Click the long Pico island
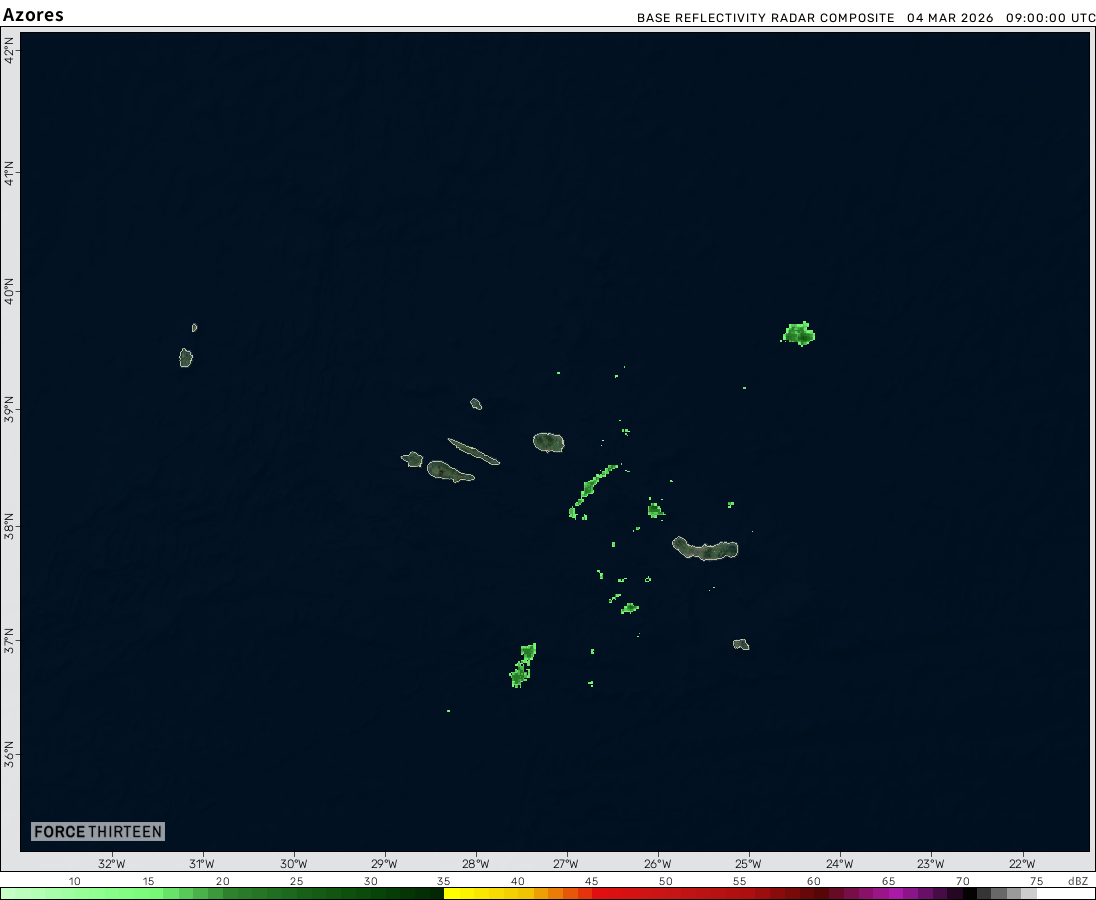Image resolution: width=1096 pixels, height=900 pixels. (x=449, y=471)
